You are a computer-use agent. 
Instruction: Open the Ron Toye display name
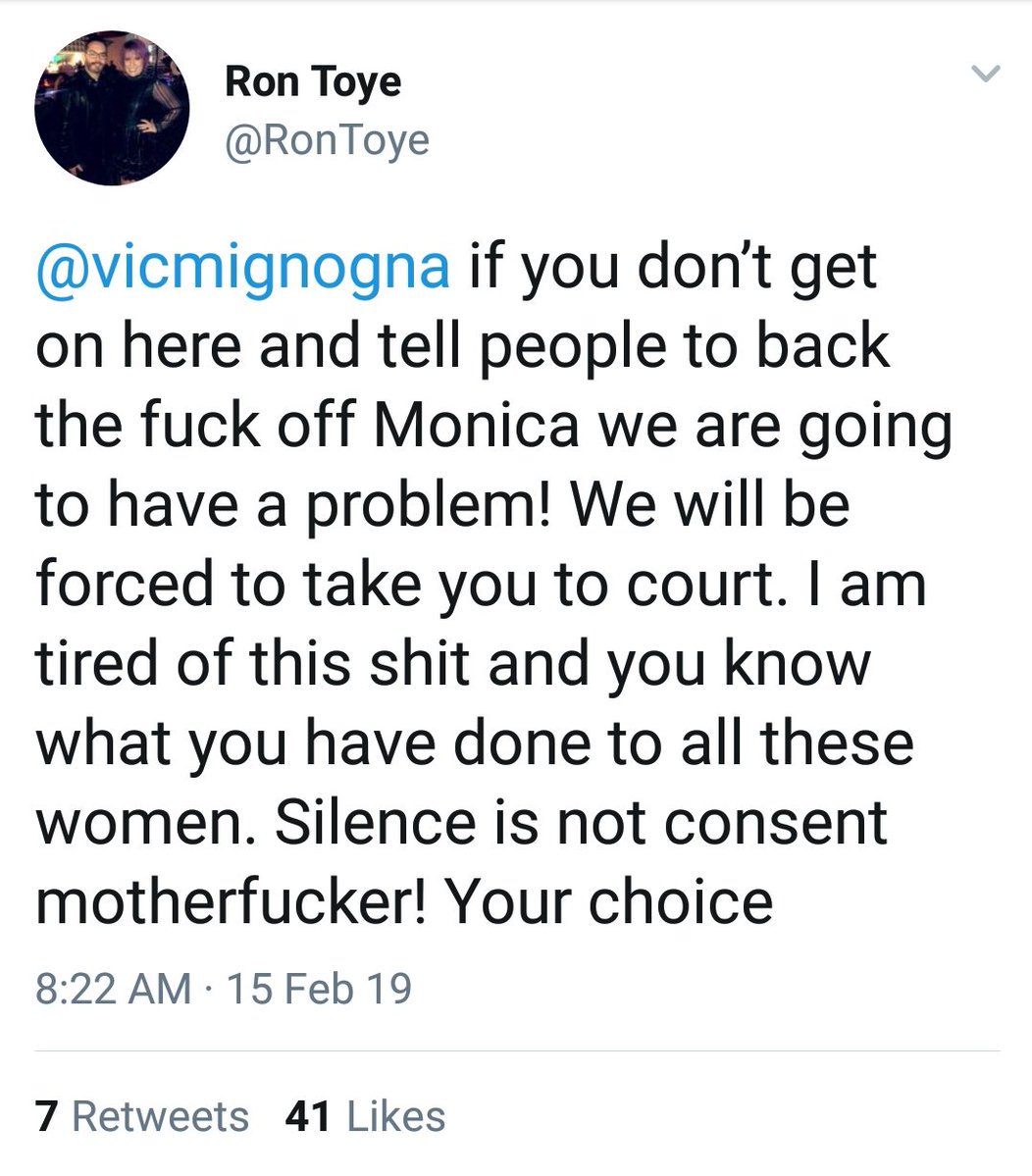[x=313, y=81]
